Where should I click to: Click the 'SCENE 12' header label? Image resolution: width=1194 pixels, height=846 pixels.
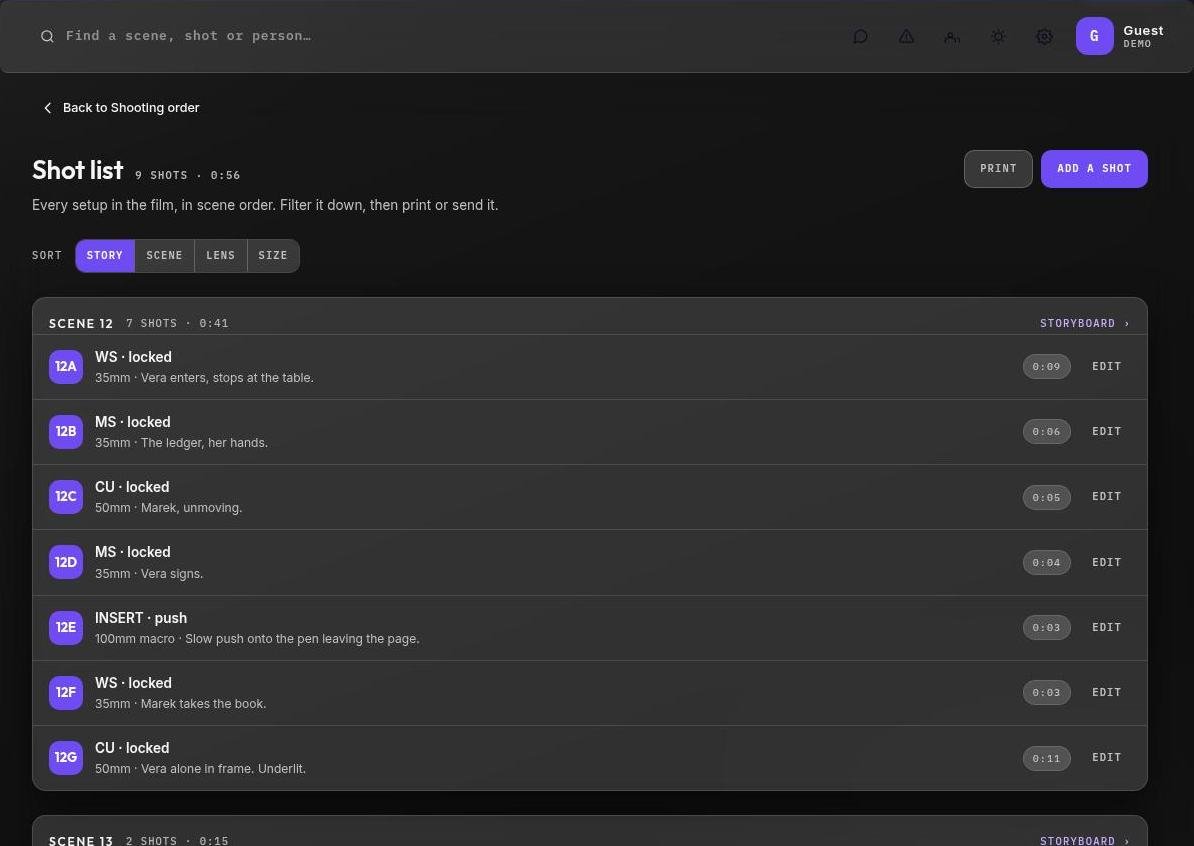(81, 324)
